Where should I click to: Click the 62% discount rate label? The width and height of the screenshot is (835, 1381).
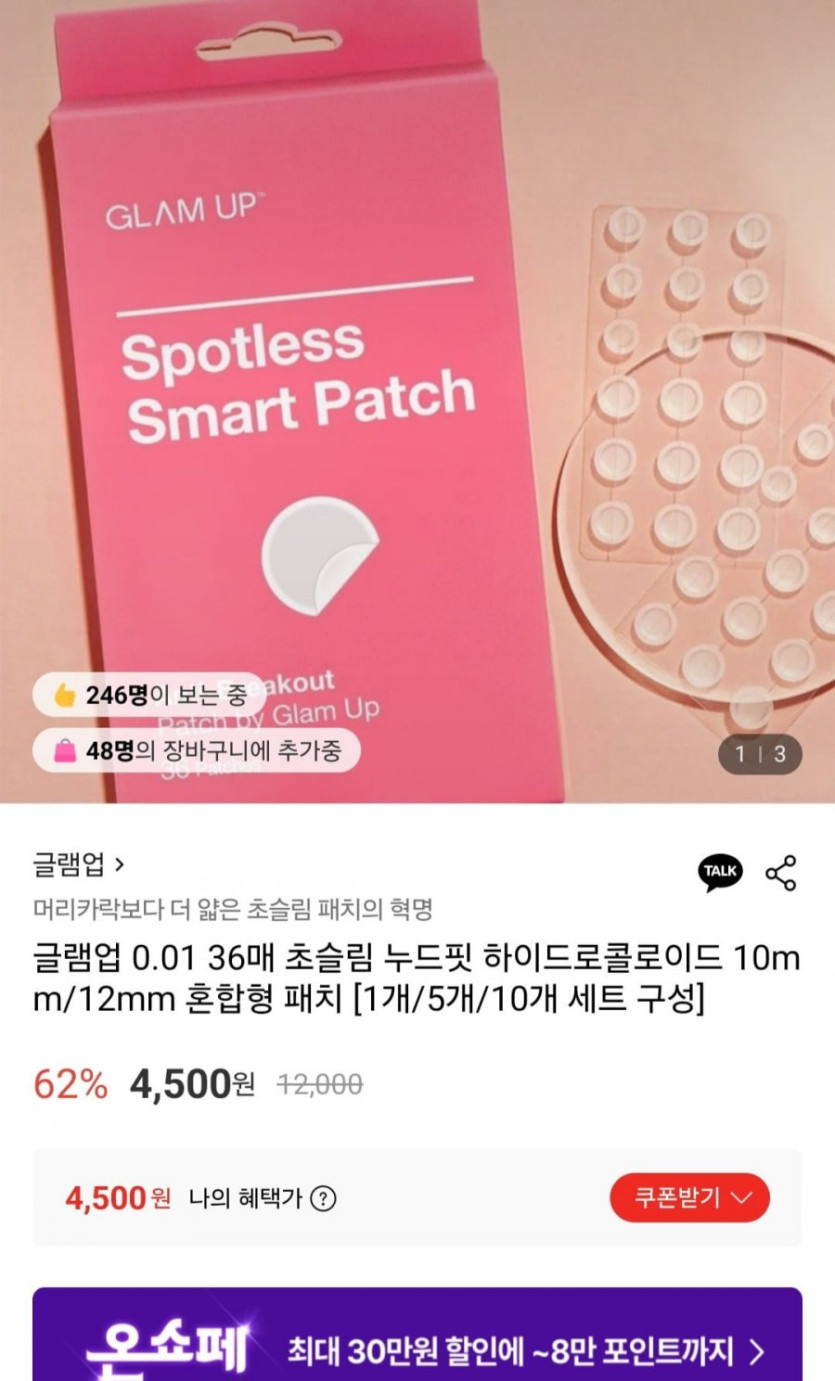pyautogui.click(x=71, y=1084)
